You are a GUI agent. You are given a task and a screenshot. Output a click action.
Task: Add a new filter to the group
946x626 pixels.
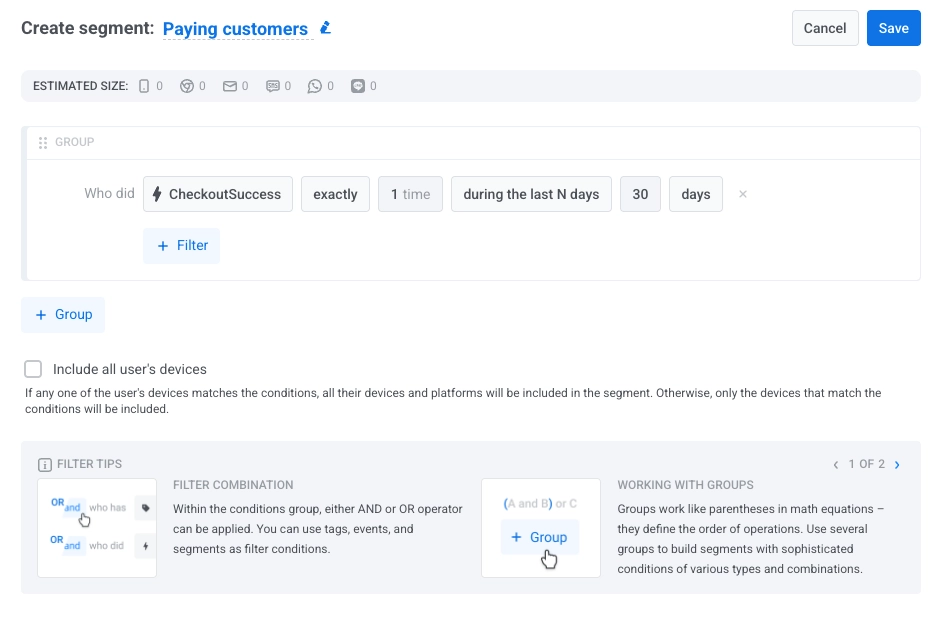(x=181, y=246)
